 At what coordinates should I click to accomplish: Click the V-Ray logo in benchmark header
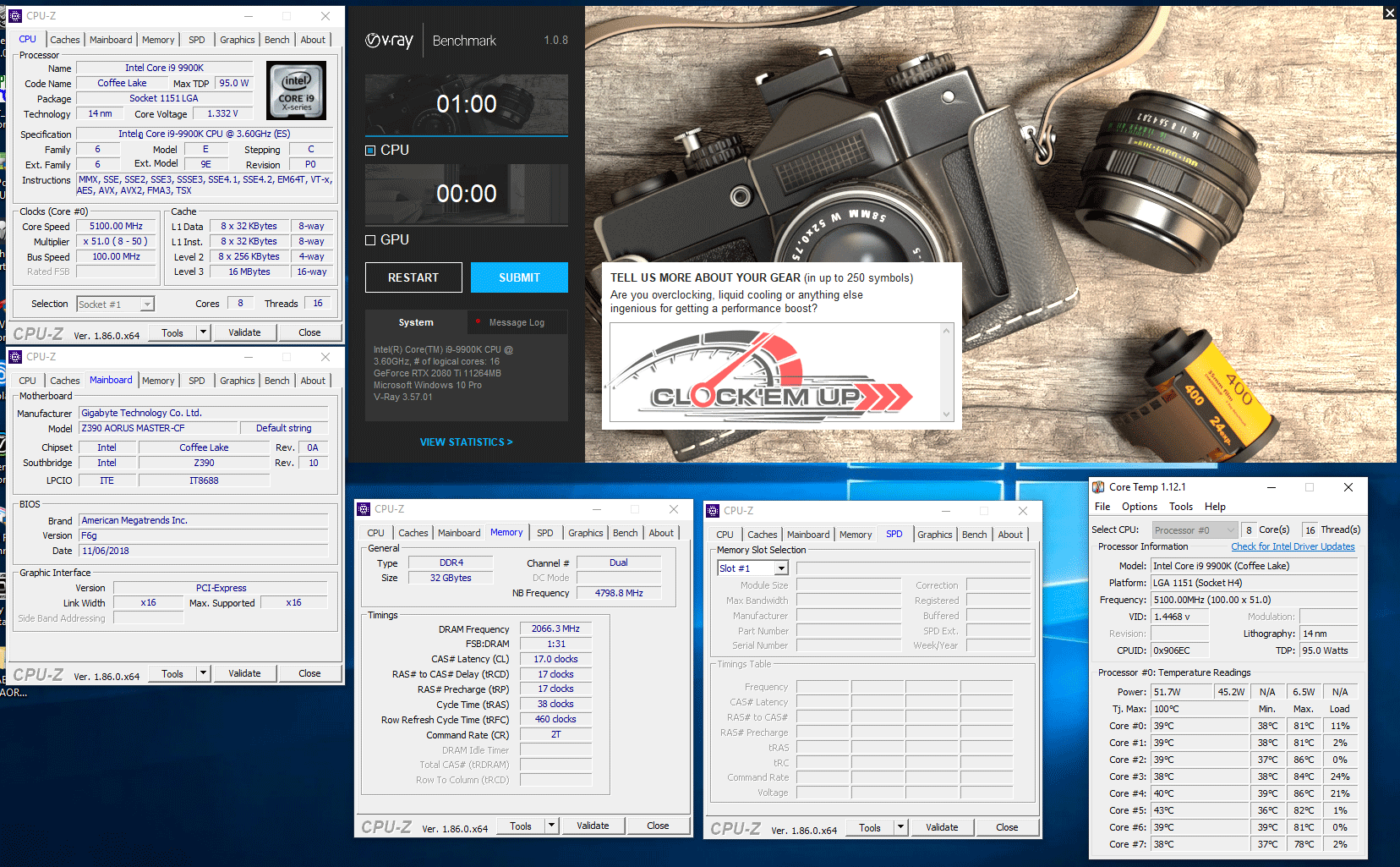389,41
